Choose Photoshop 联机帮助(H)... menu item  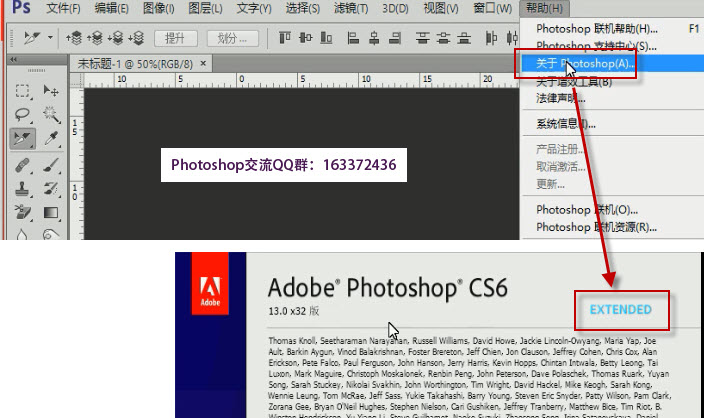[612, 29]
